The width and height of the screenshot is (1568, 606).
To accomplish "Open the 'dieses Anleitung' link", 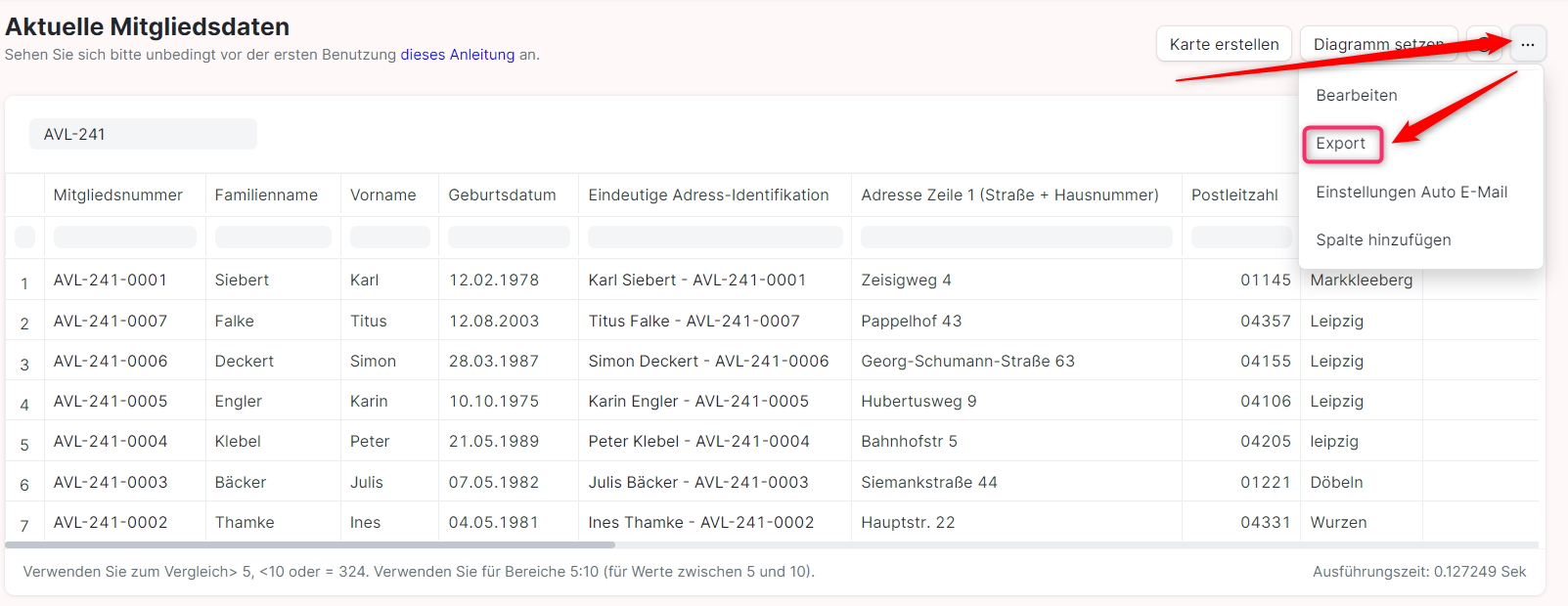I will 457,55.
